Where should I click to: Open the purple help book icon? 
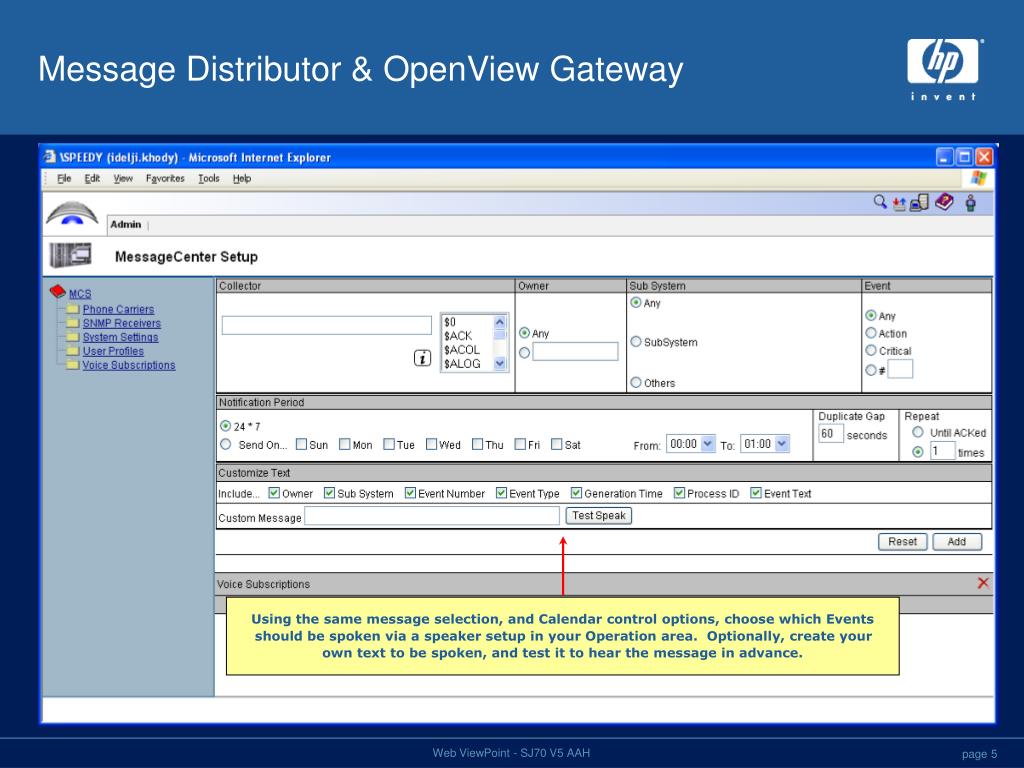[944, 202]
